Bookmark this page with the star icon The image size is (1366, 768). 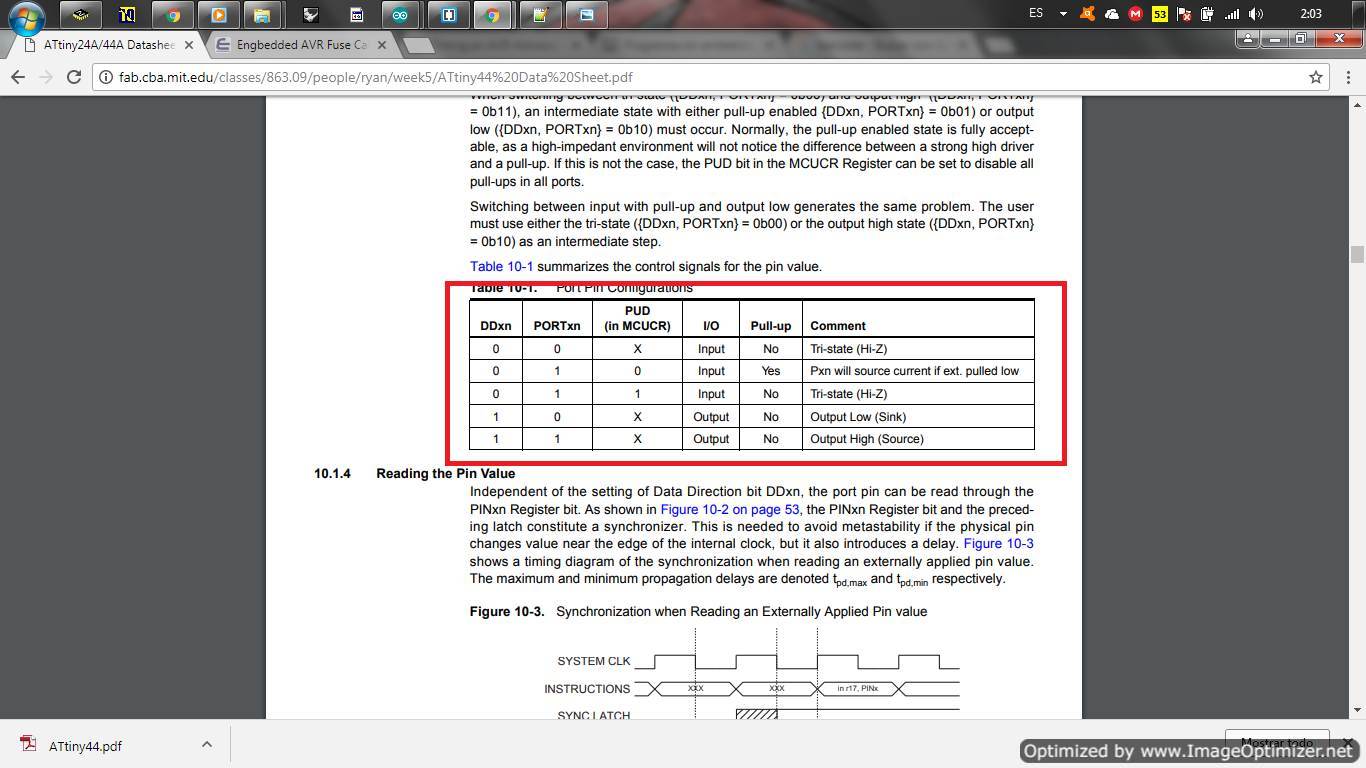pos(1316,77)
